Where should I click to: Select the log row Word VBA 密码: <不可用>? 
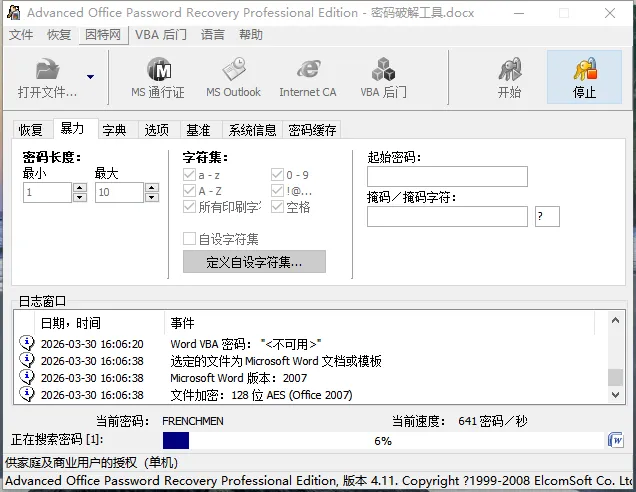pos(312,344)
